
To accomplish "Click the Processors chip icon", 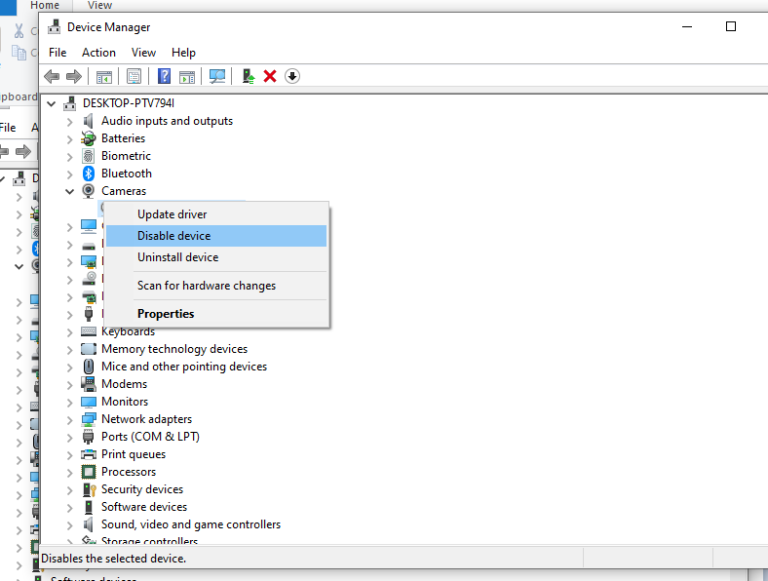I will 89,472.
